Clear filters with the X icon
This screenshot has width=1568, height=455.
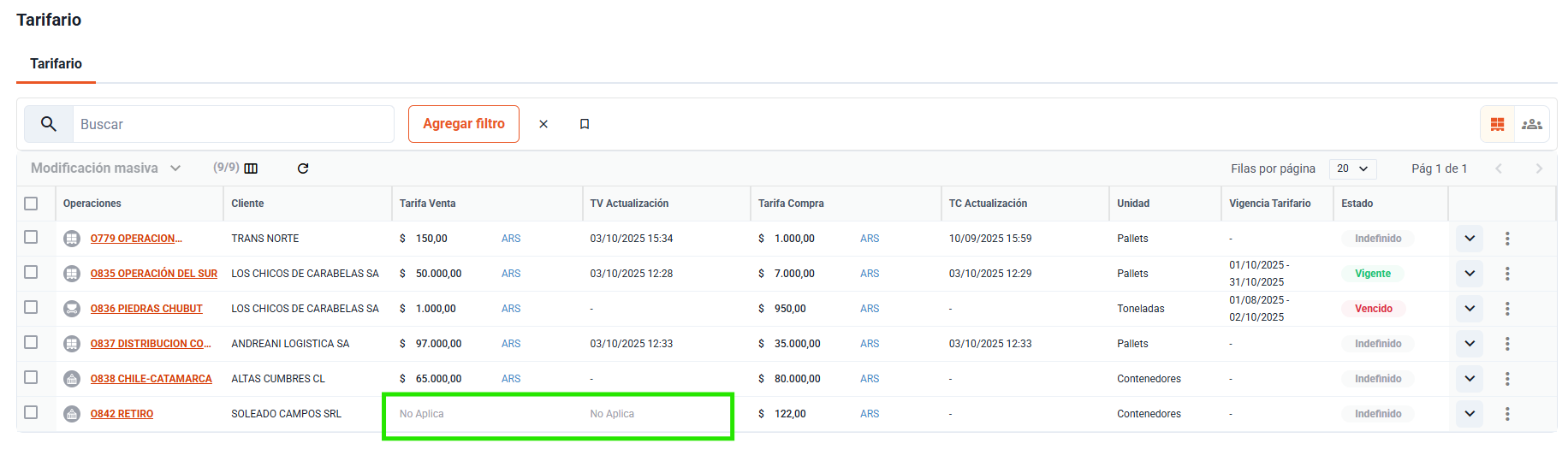543,124
